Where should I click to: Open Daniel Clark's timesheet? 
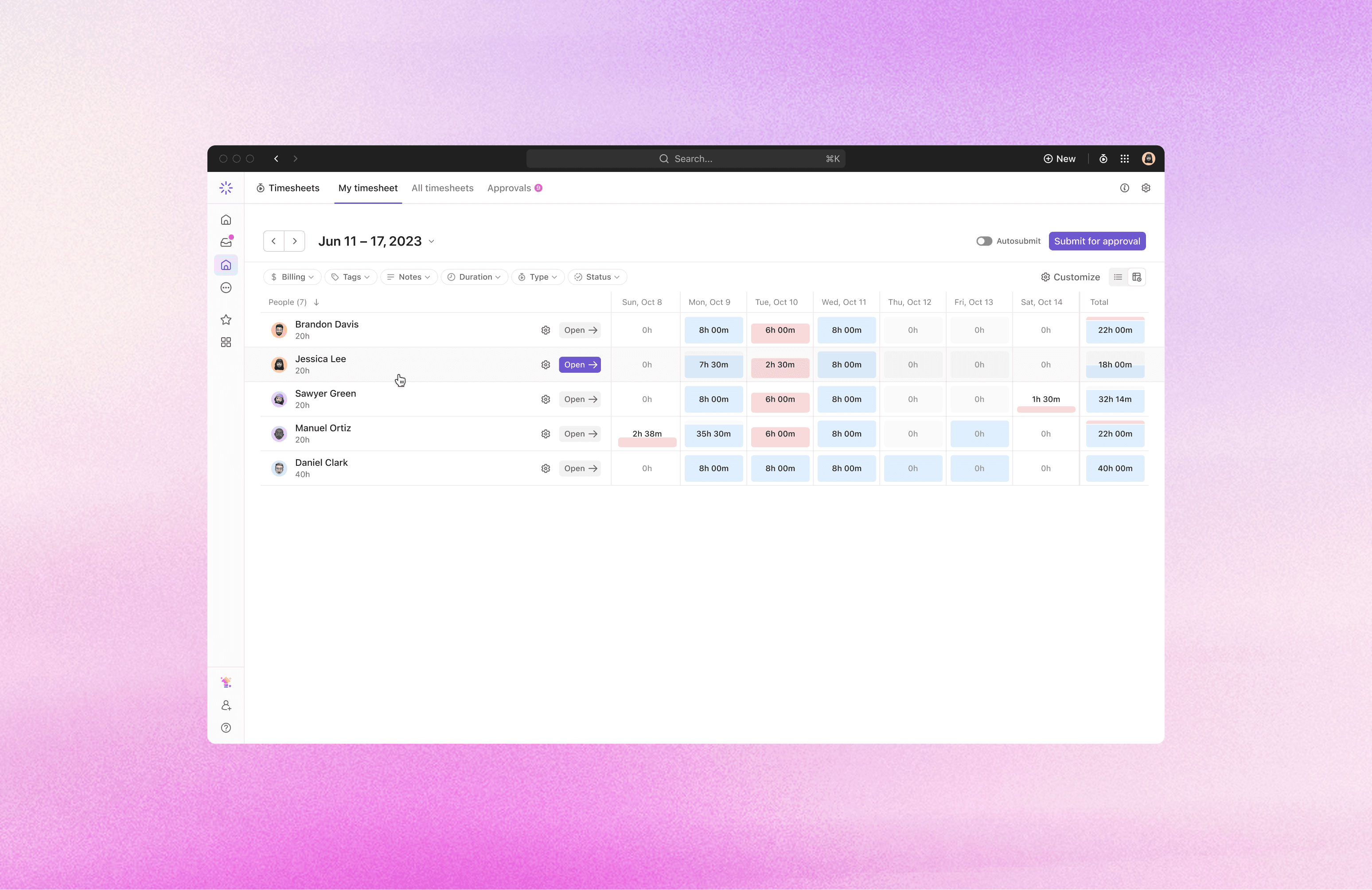580,468
